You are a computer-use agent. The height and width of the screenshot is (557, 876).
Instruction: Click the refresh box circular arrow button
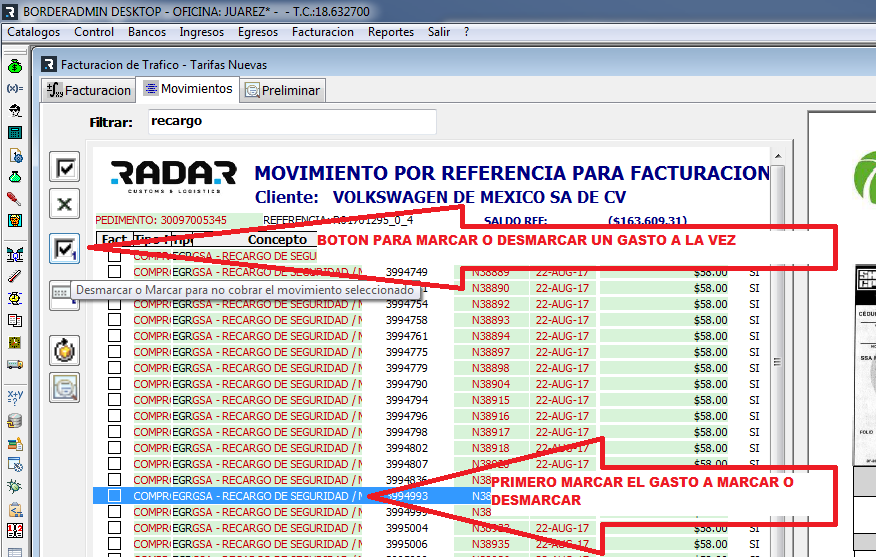pyautogui.click(x=64, y=351)
